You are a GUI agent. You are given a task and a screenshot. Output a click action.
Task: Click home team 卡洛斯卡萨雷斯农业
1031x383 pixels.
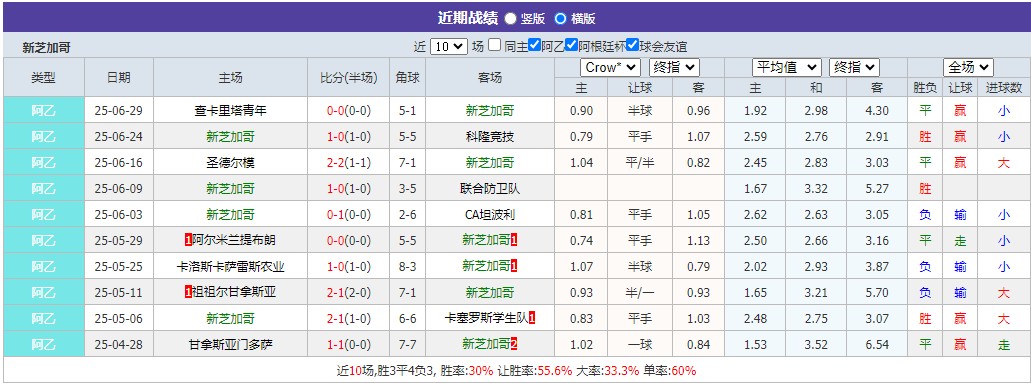pyautogui.click(x=230, y=267)
